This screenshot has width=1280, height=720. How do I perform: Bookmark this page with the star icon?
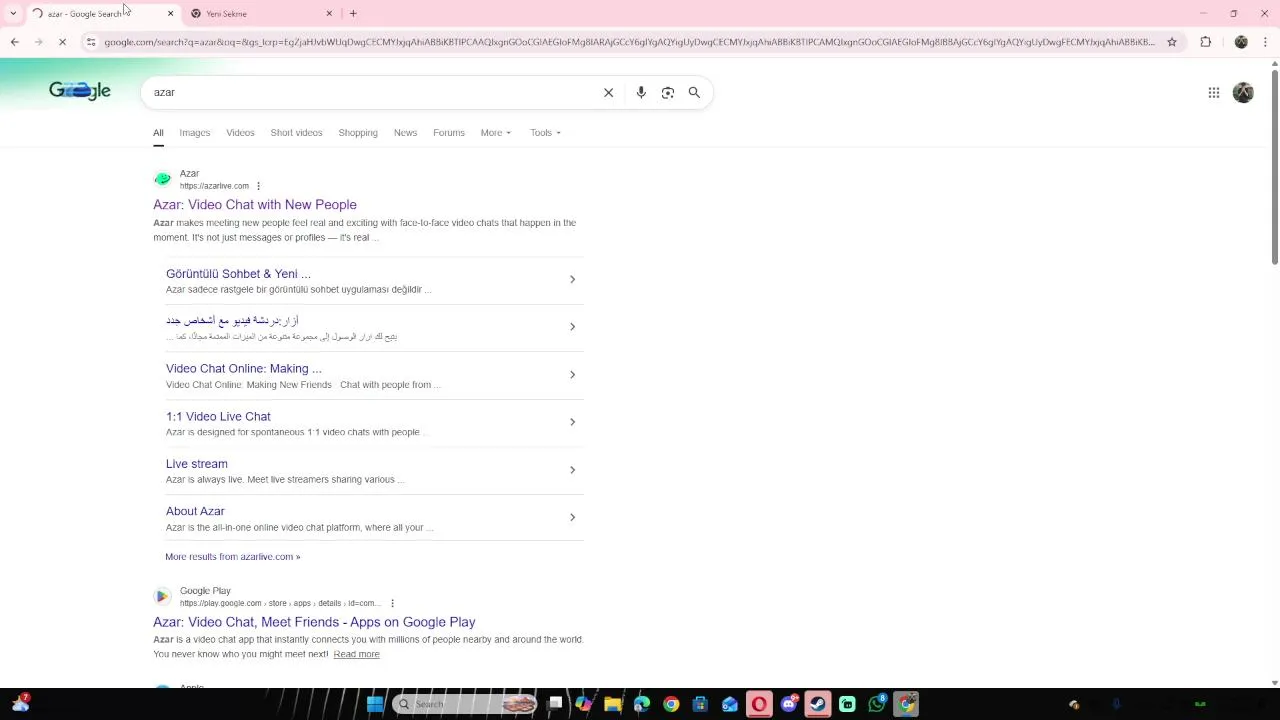pos(1172,42)
